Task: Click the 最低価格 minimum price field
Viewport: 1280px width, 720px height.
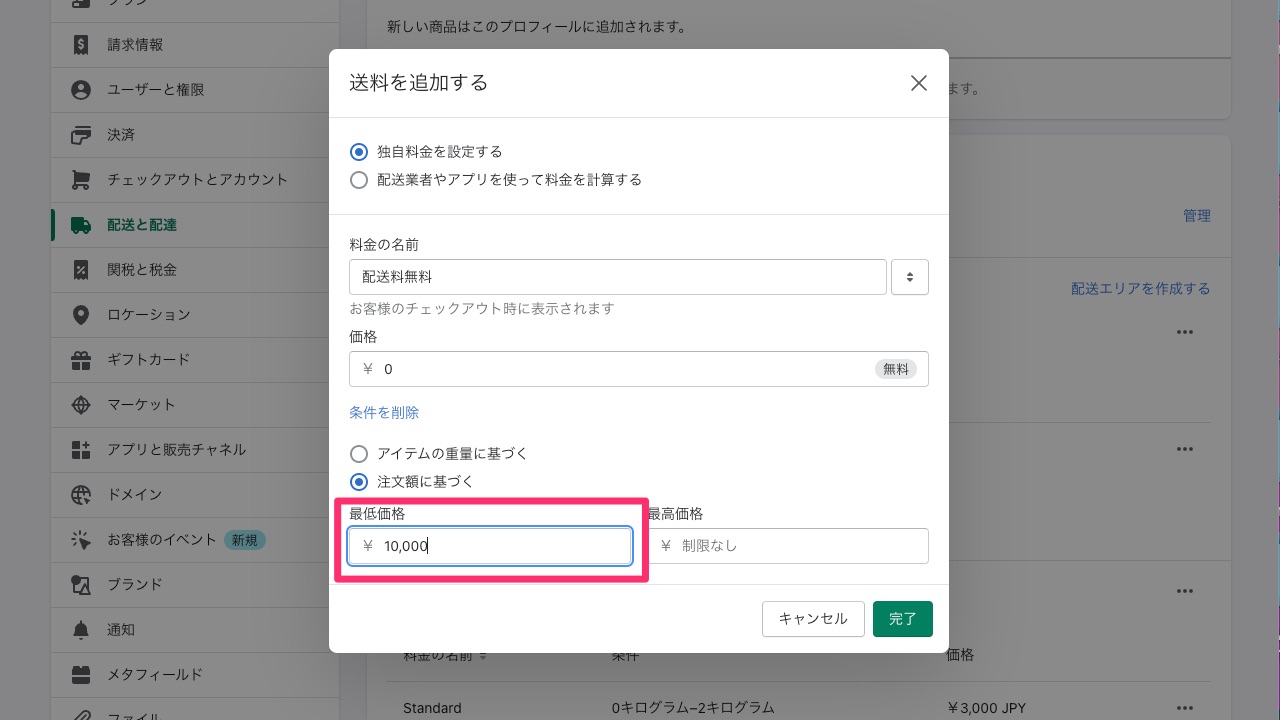Action: pyautogui.click(x=490, y=546)
